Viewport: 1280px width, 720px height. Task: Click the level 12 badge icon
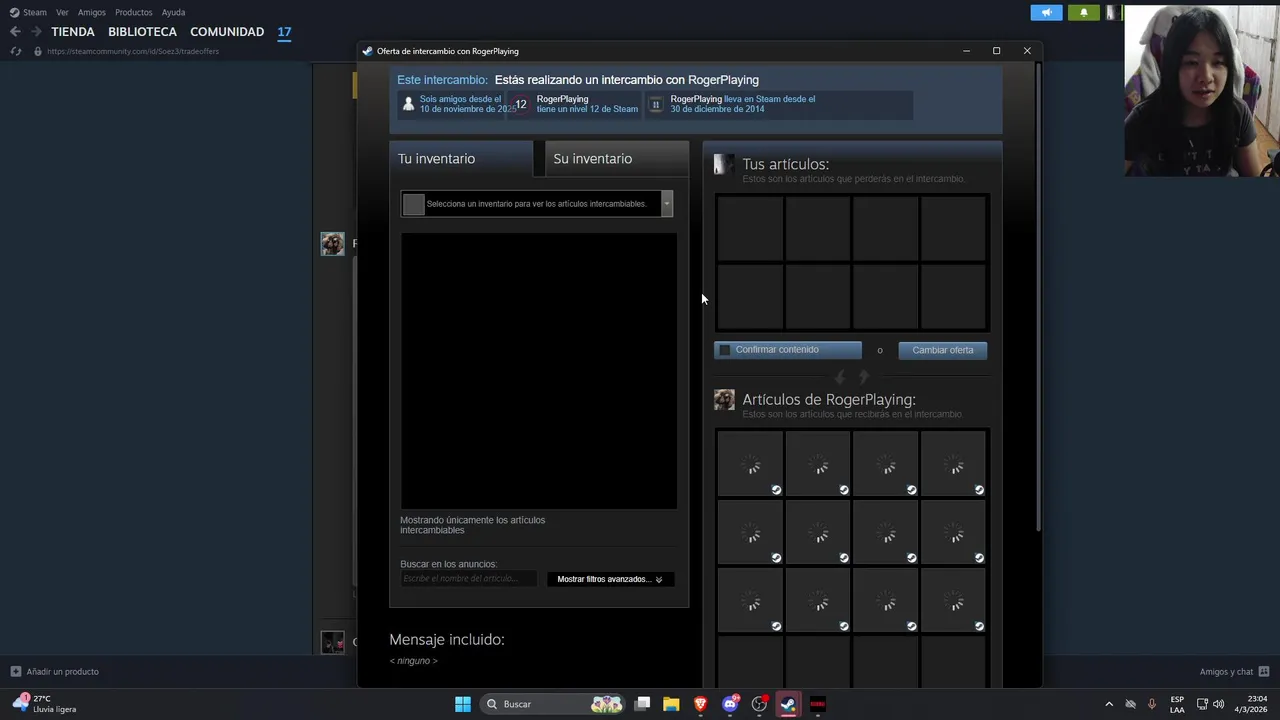click(x=520, y=104)
